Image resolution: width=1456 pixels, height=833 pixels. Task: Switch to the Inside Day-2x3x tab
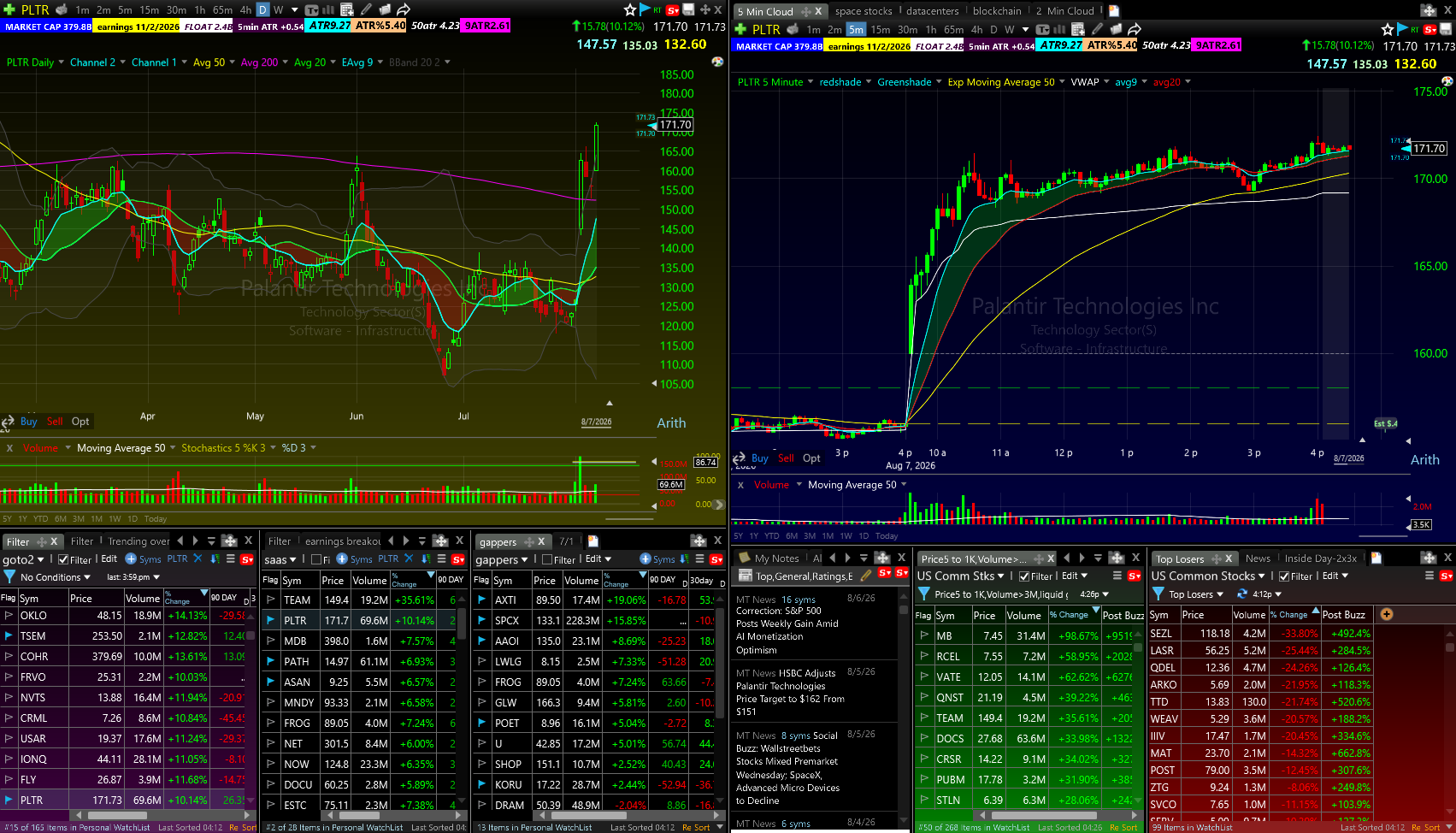pyautogui.click(x=1321, y=558)
